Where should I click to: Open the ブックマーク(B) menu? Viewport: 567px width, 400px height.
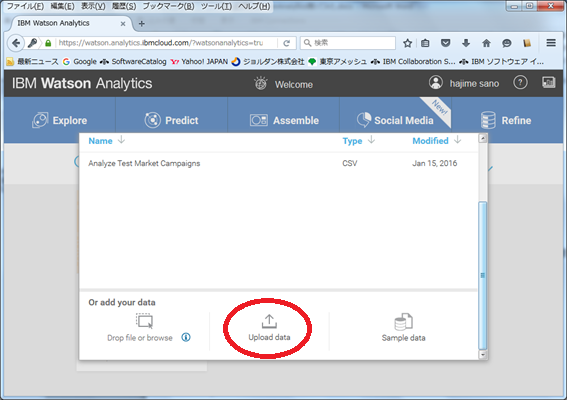click(168, 6)
